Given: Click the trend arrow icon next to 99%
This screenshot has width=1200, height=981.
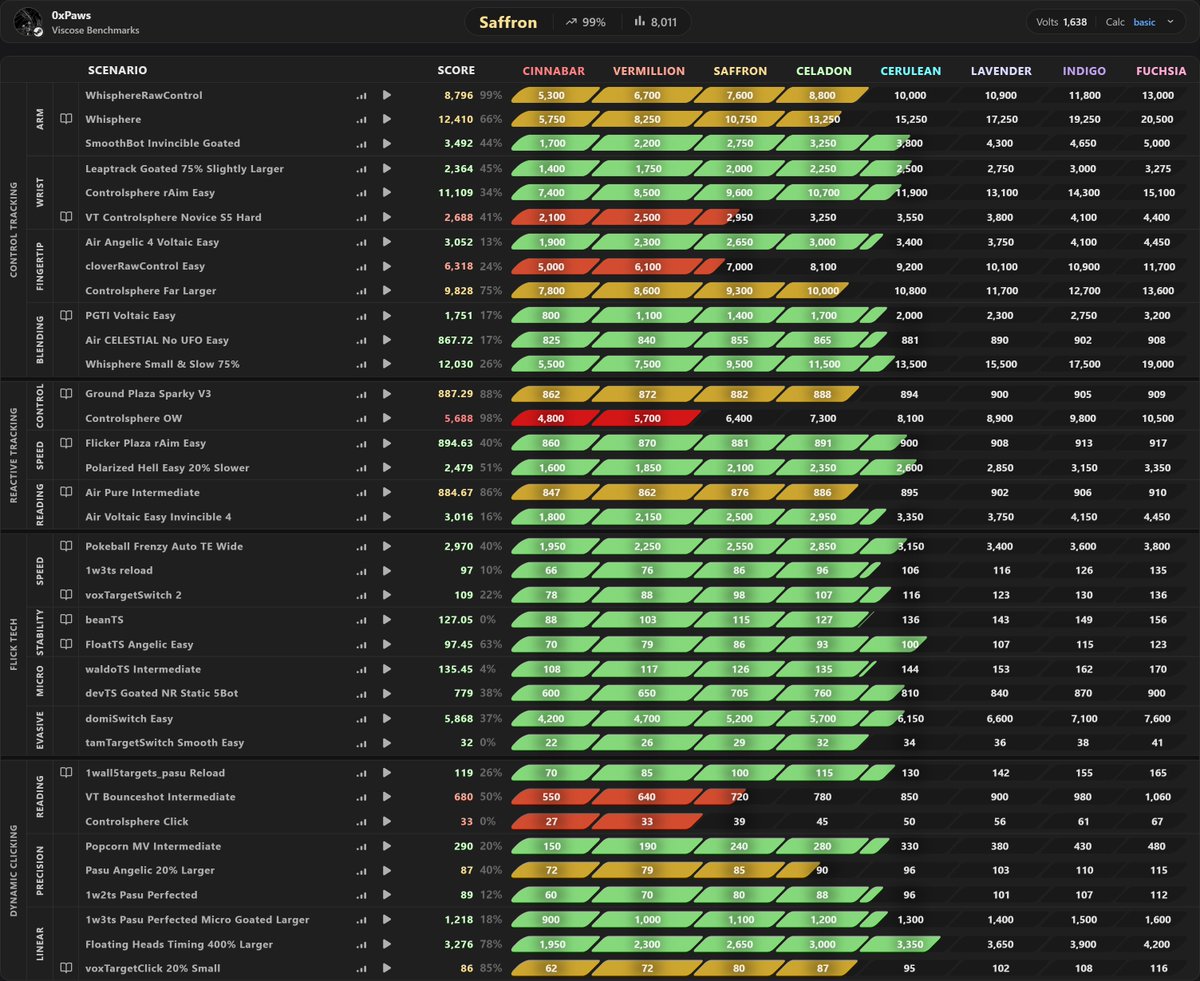Looking at the screenshot, I should point(573,22).
